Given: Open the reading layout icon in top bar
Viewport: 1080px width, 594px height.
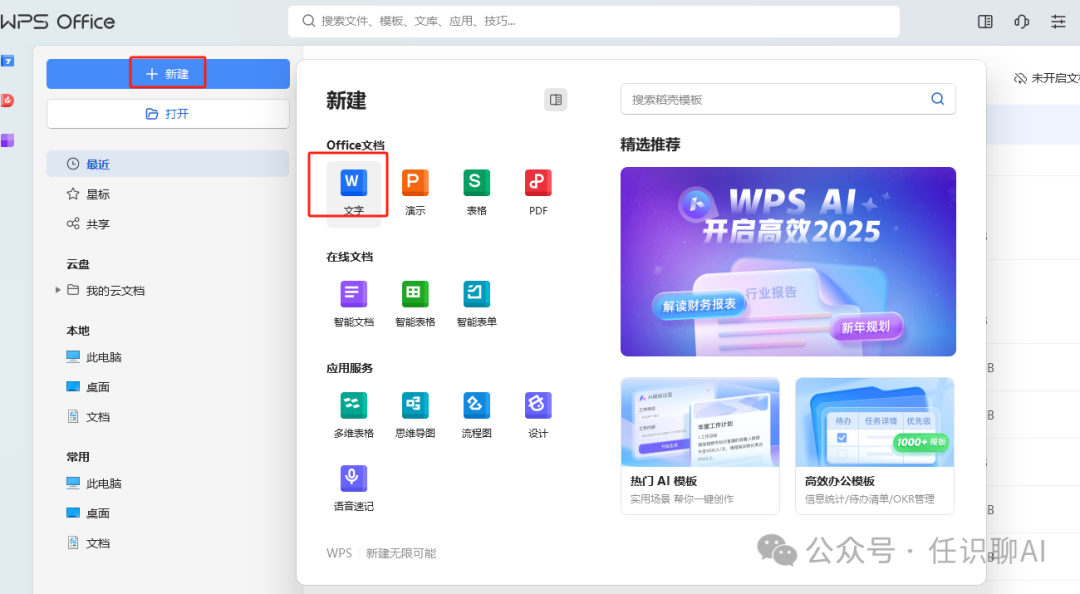Looking at the screenshot, I should pos(985,21).
